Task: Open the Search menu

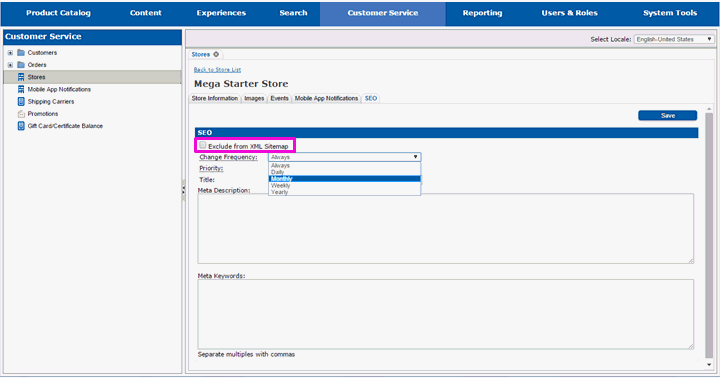Action: (293, 13)
